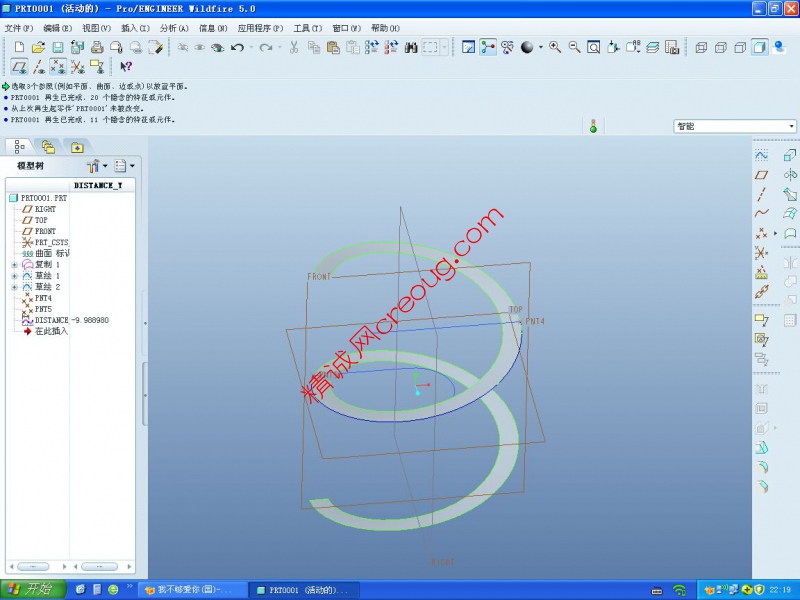
Task: Toggle datum planes display
Action: point(19,66)
